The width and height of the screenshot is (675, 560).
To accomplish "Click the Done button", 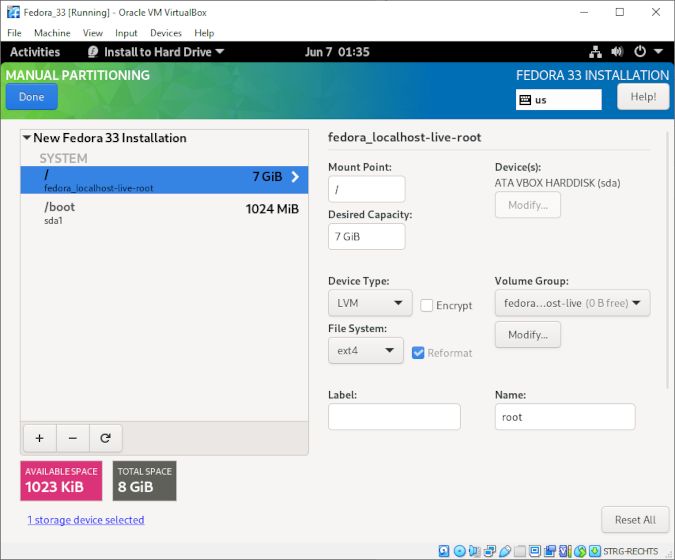I will tap(31, 97).
